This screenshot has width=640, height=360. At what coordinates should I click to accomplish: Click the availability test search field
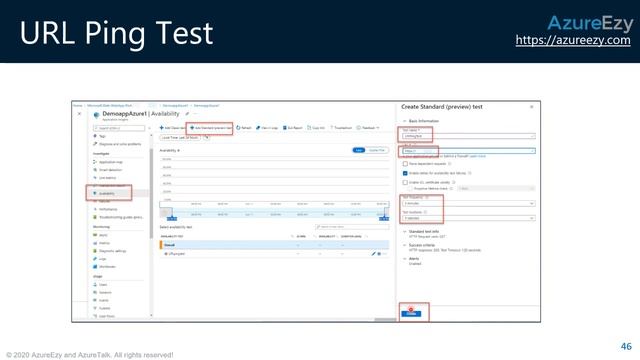(352, 227)
